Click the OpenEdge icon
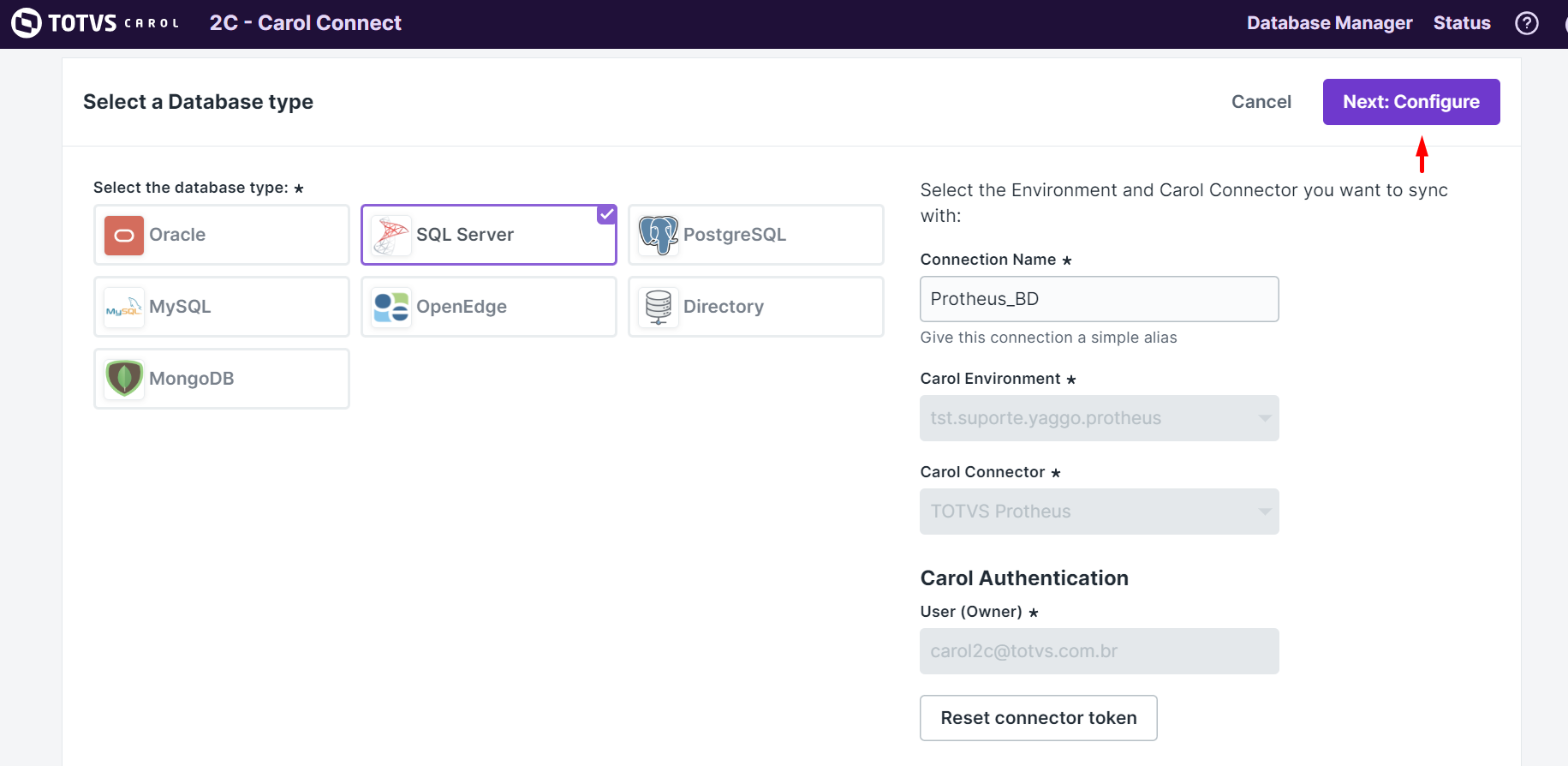The height and width of the screenshot is (766, 1568). pyautogui.click(x=391, y=307)
